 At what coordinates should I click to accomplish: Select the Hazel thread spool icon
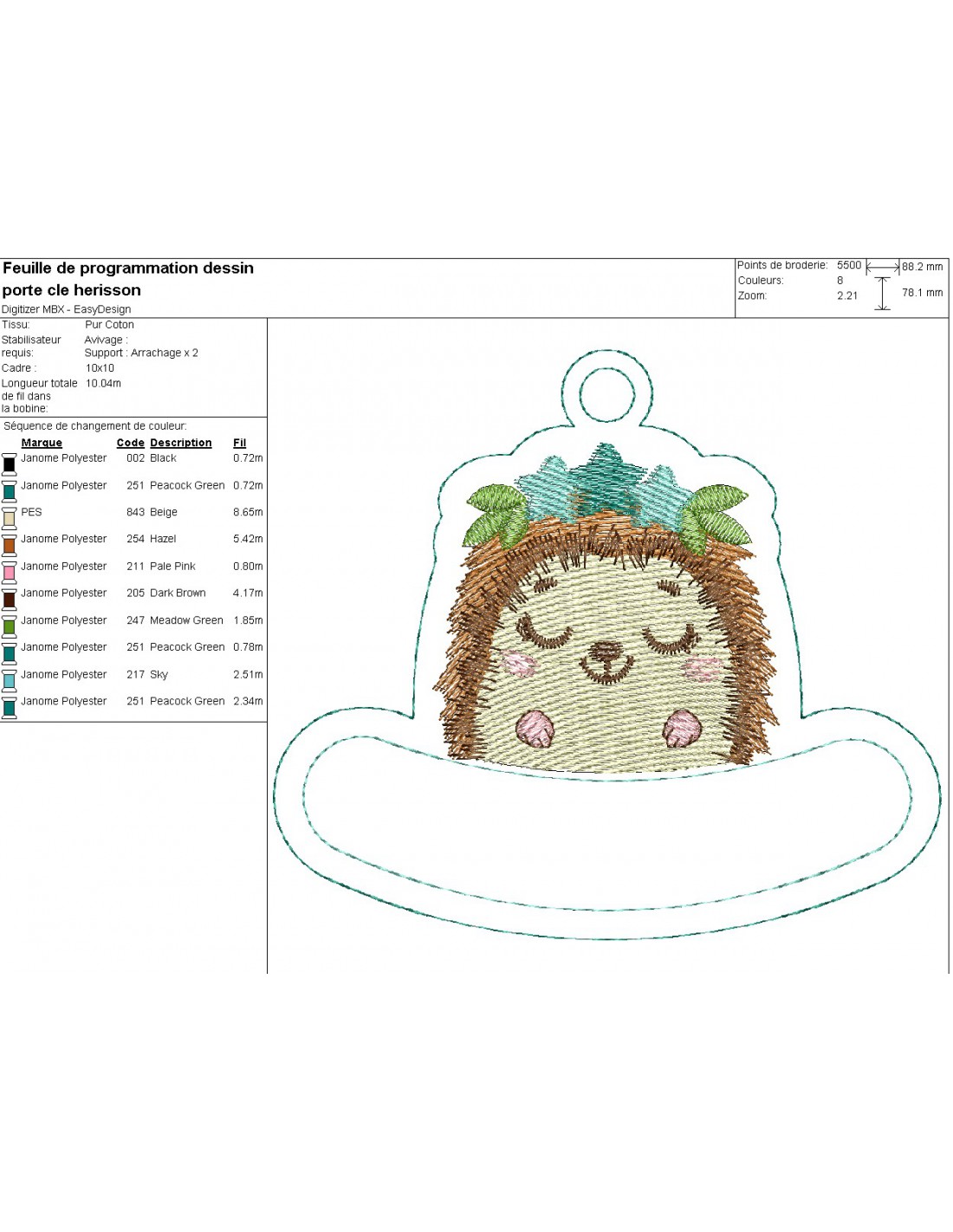coord(9,544)
